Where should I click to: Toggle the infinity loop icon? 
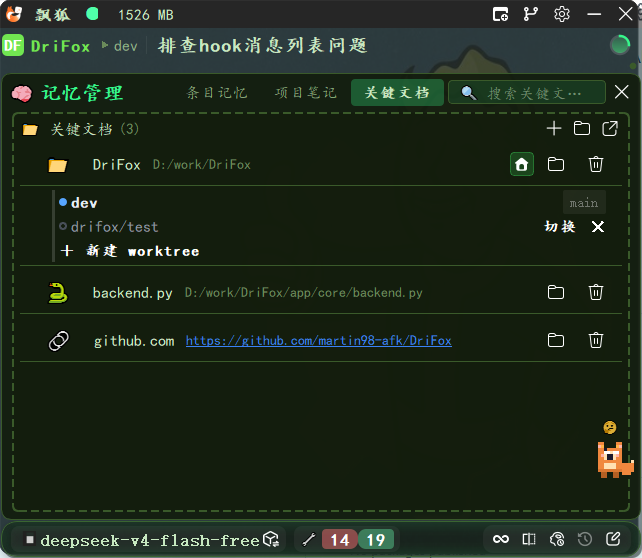pos(501,539)
